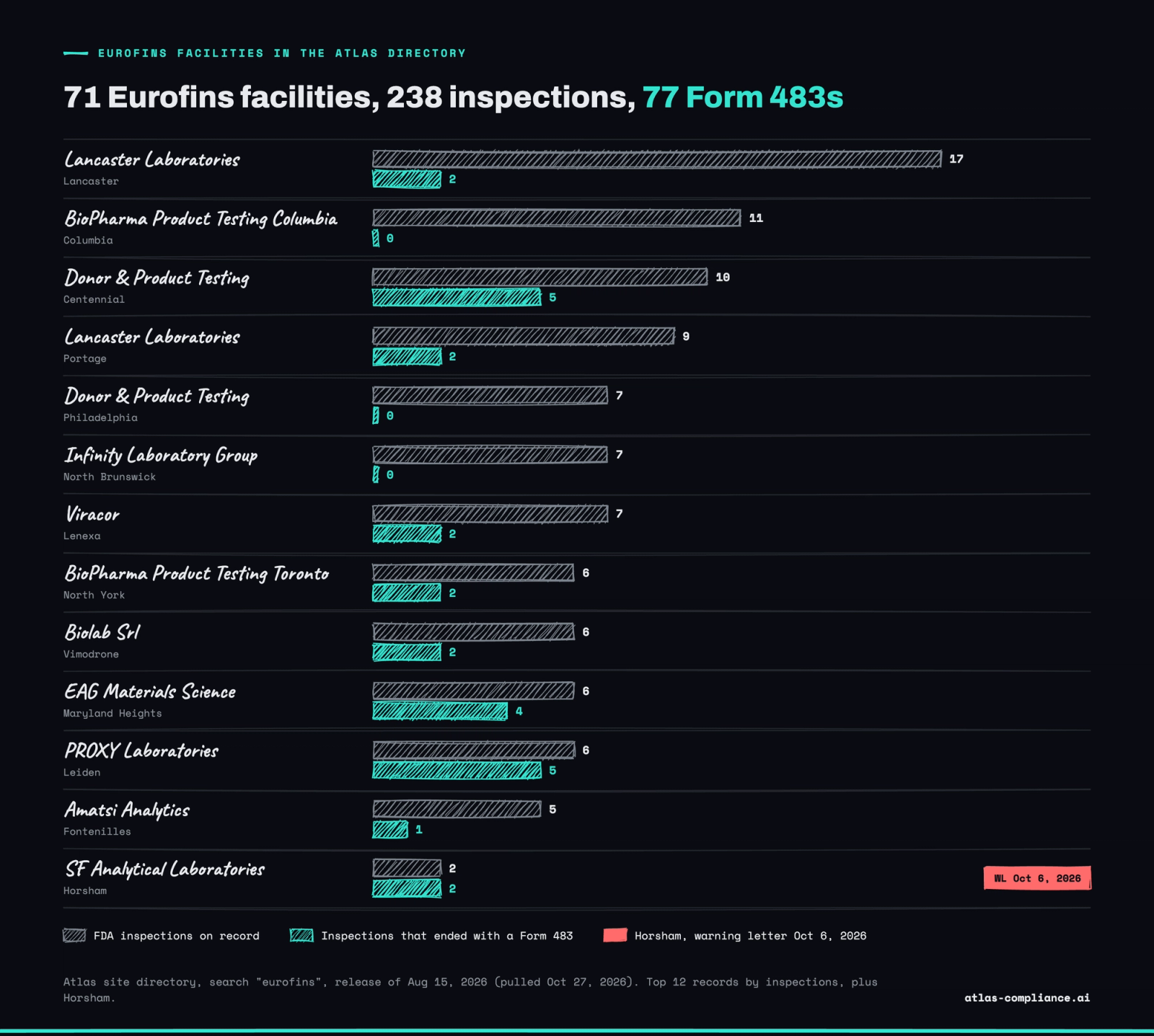The width and height of the screenshot is (1154, 1036).
Task: Click the teal Form 483 bar for Centennial
Action: [457, 297]
